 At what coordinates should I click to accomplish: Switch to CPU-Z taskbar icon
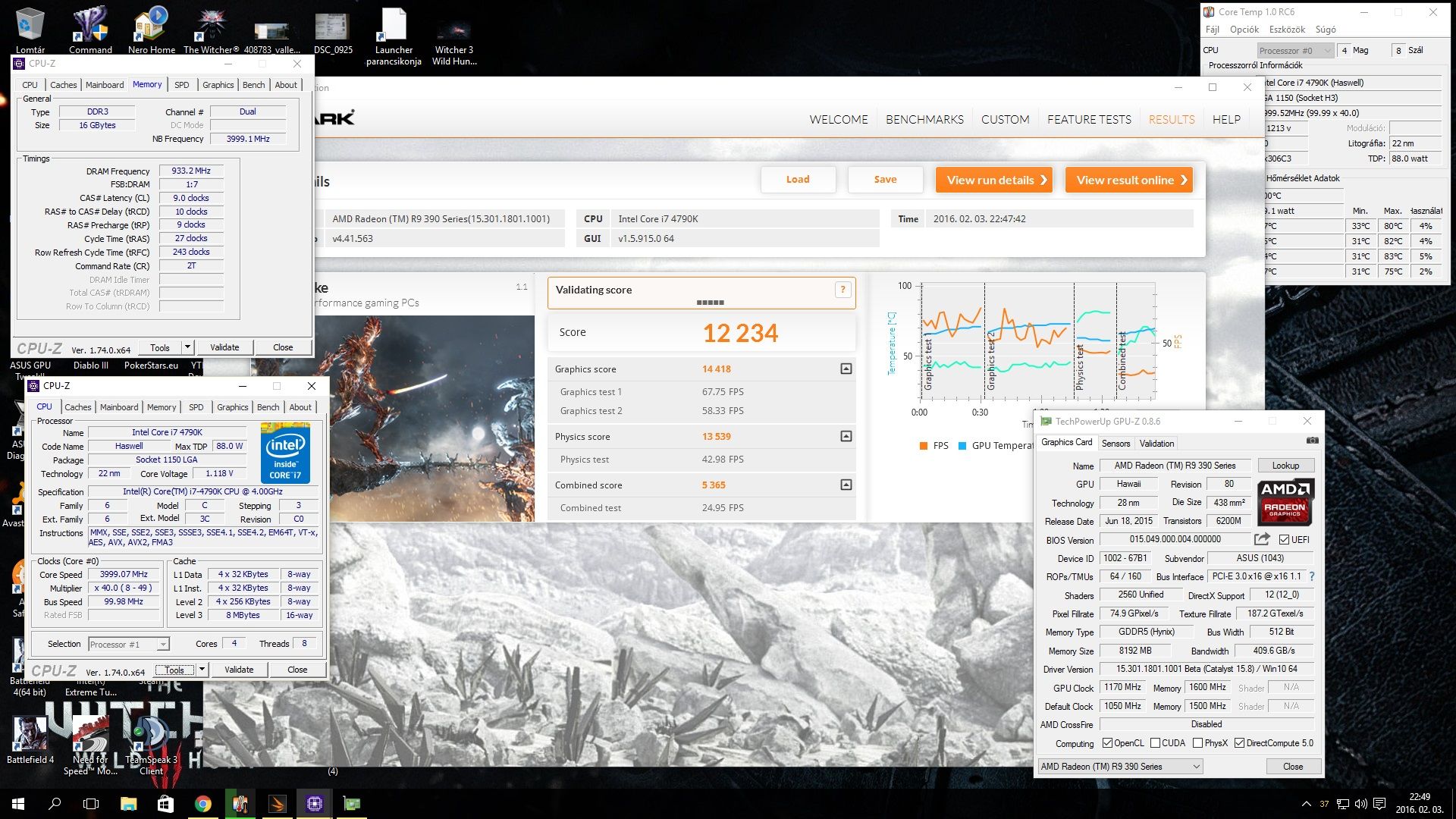click(314, 804)
